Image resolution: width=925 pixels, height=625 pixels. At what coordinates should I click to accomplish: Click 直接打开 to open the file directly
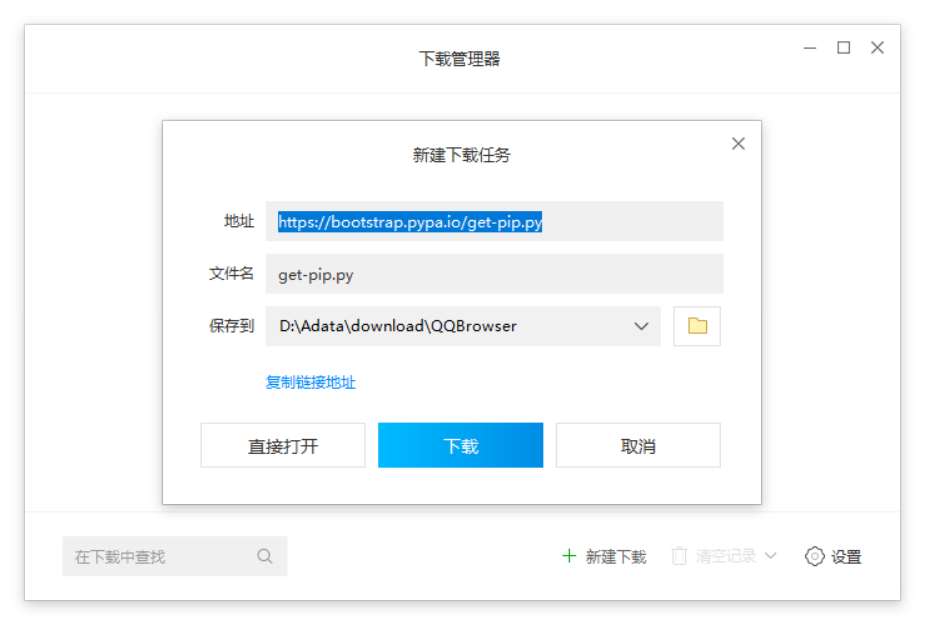coord(283,444)
